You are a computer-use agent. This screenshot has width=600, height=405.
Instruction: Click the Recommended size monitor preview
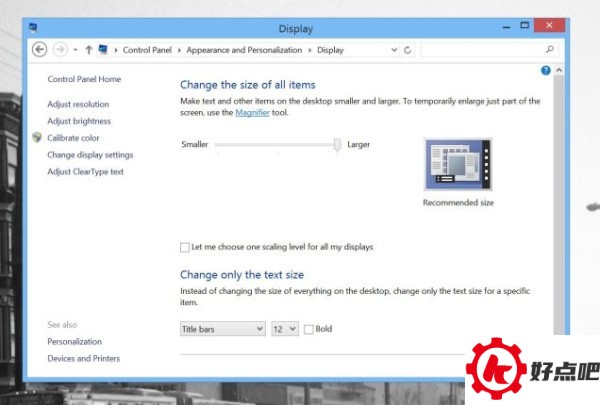[459, 165]
